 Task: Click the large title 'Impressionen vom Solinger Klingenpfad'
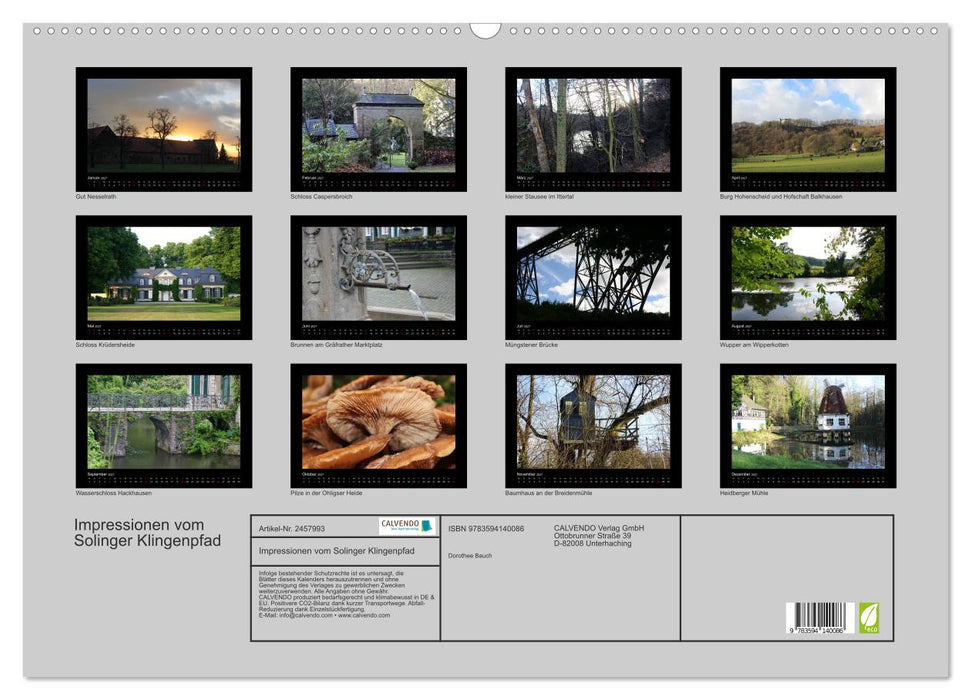tap(147, 533)
